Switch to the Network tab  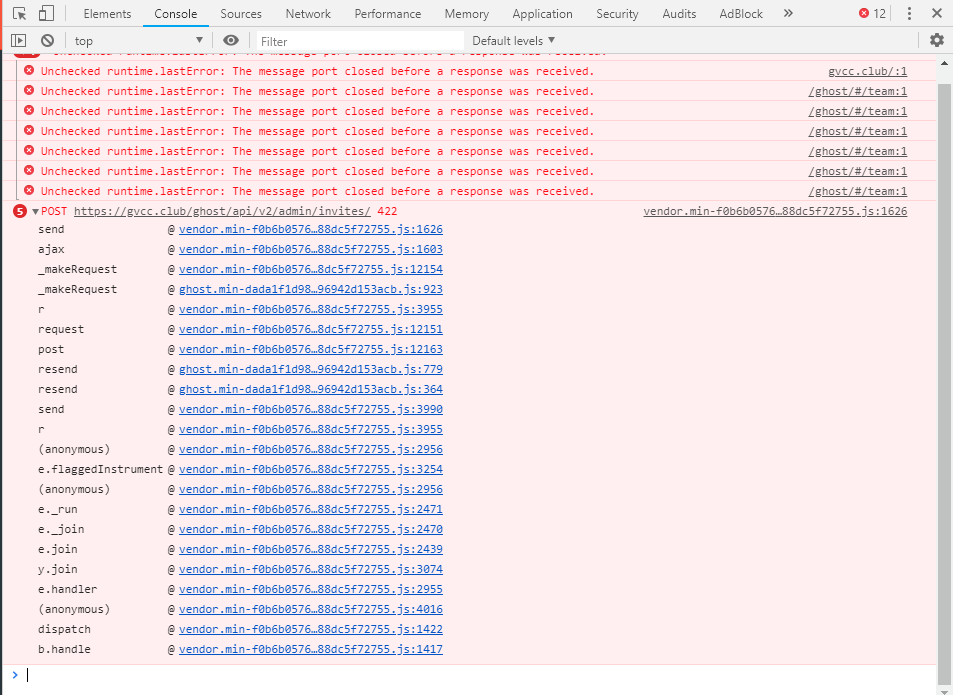pos(308,13)
